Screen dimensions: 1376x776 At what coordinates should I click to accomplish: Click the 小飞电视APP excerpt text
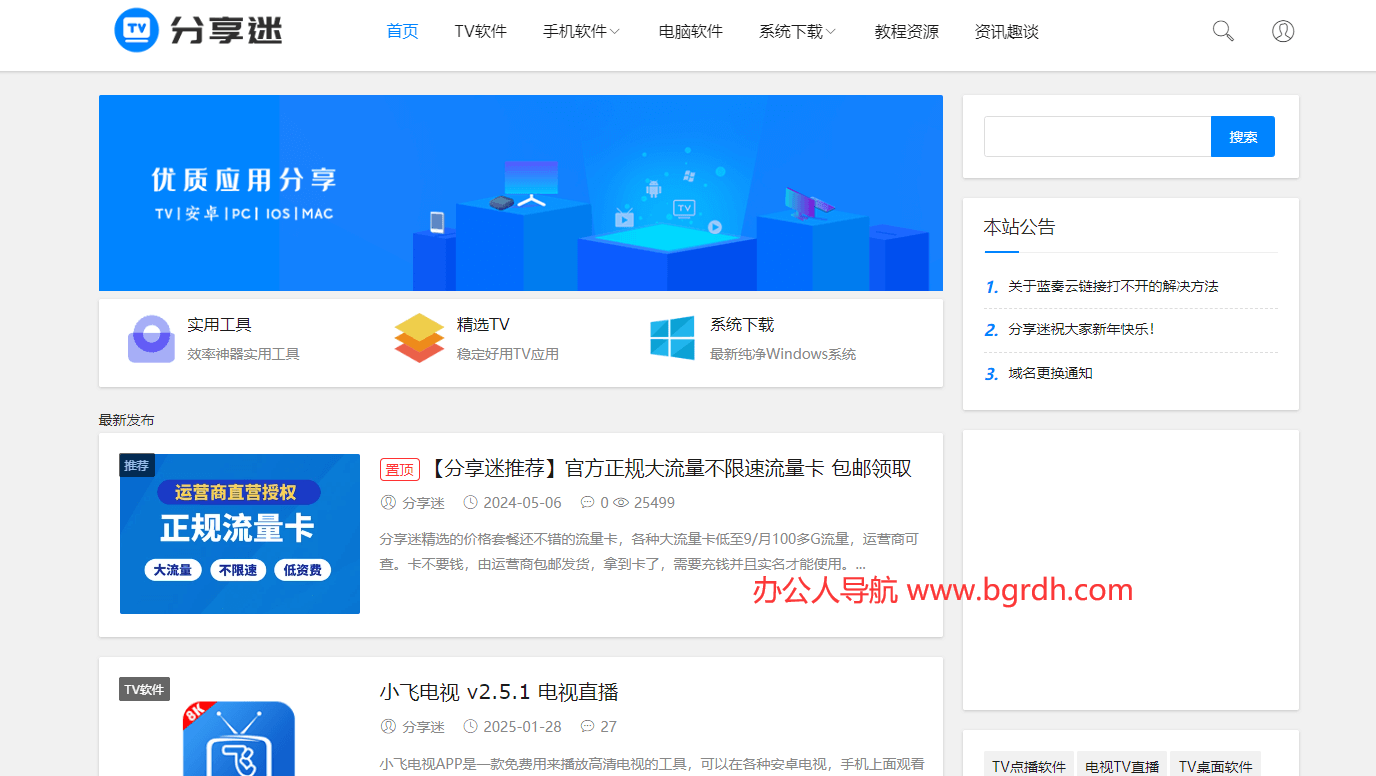652,764
